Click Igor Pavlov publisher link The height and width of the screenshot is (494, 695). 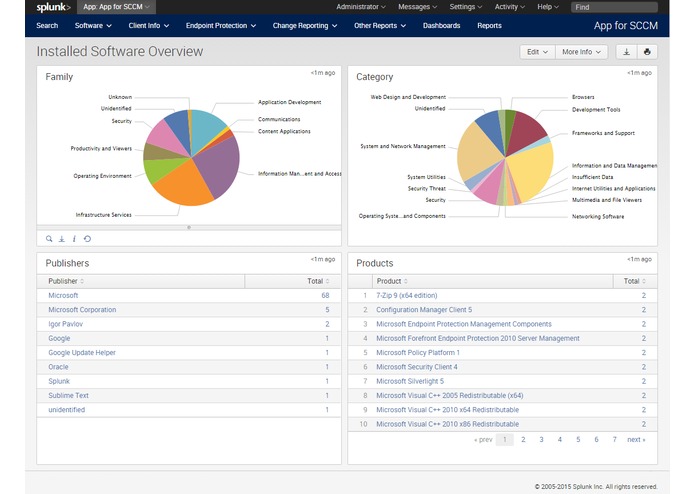(x=66, y=324)
